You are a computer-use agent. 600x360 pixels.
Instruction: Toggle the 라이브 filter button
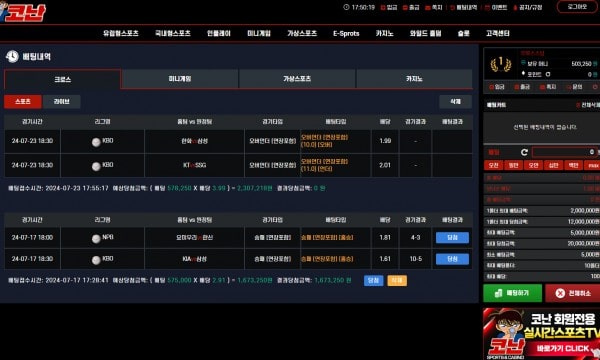62,101
